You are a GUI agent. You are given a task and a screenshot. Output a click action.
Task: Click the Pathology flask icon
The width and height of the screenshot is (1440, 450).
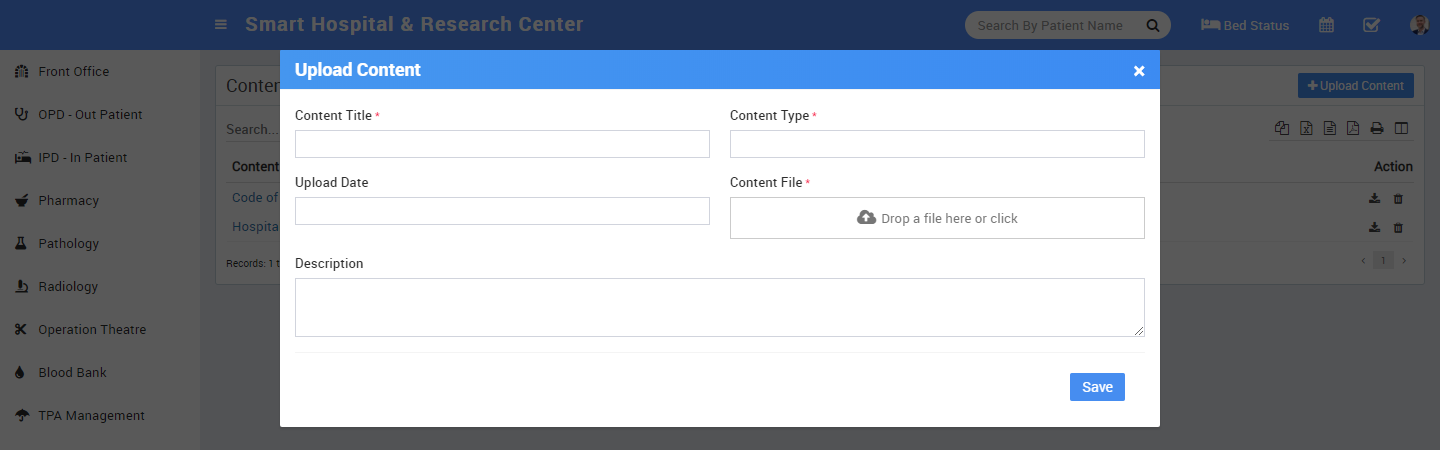[20, 244]
